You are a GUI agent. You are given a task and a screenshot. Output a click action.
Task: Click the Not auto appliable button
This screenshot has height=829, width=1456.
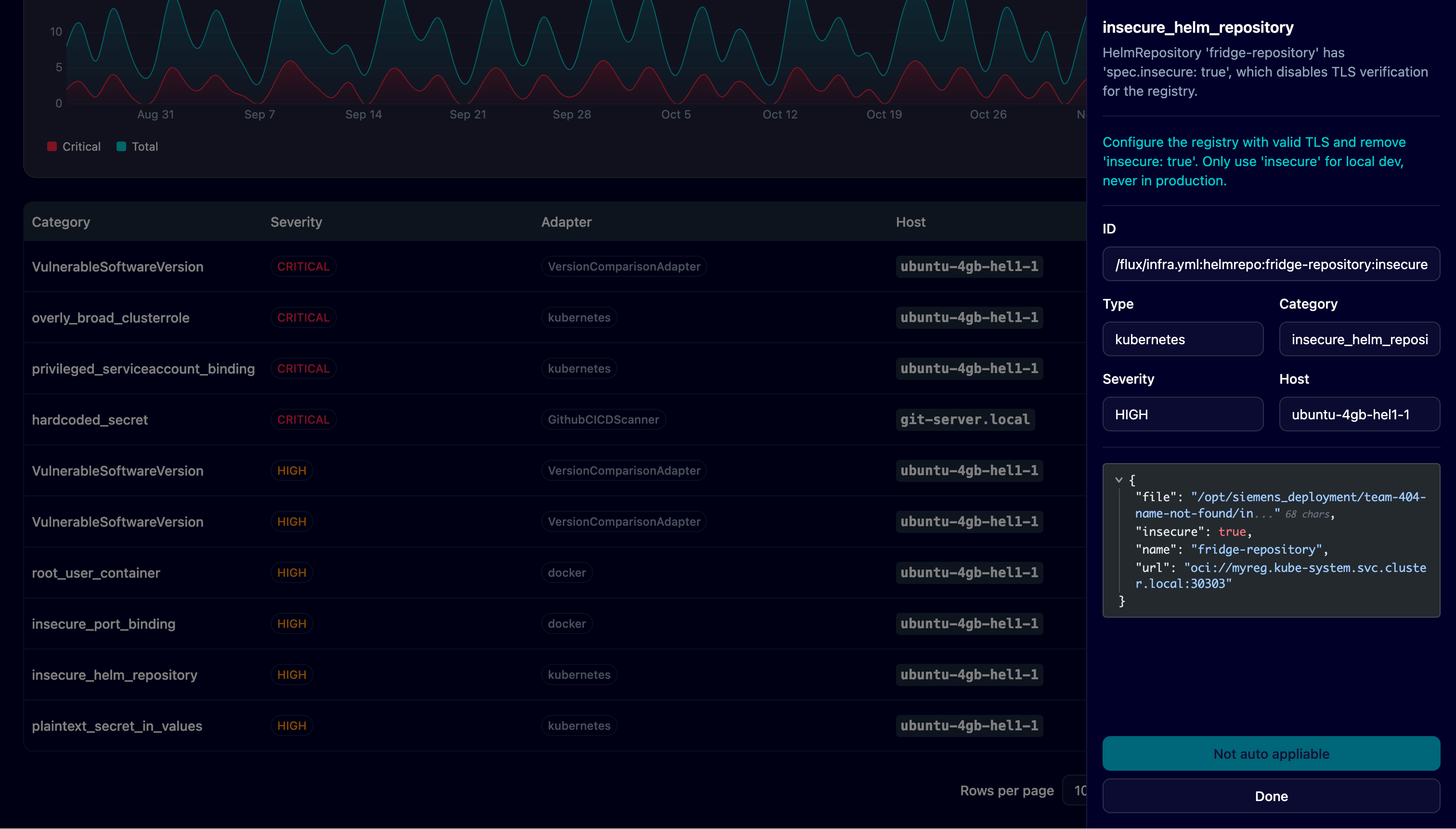click(1270, 753)
